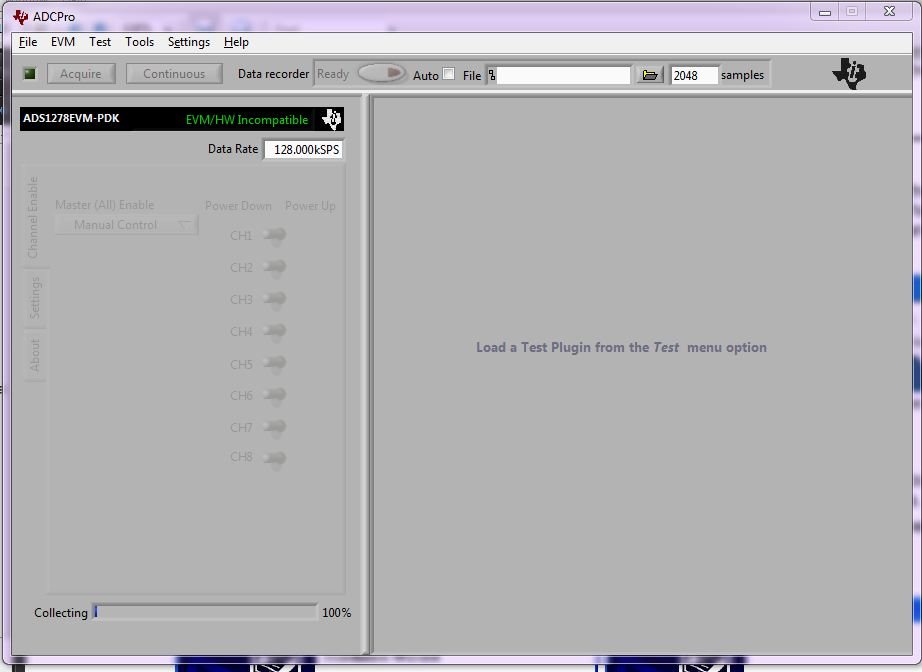922x672 pixels.
Task: Click the 2048 samples field
Action: point(694,75)
